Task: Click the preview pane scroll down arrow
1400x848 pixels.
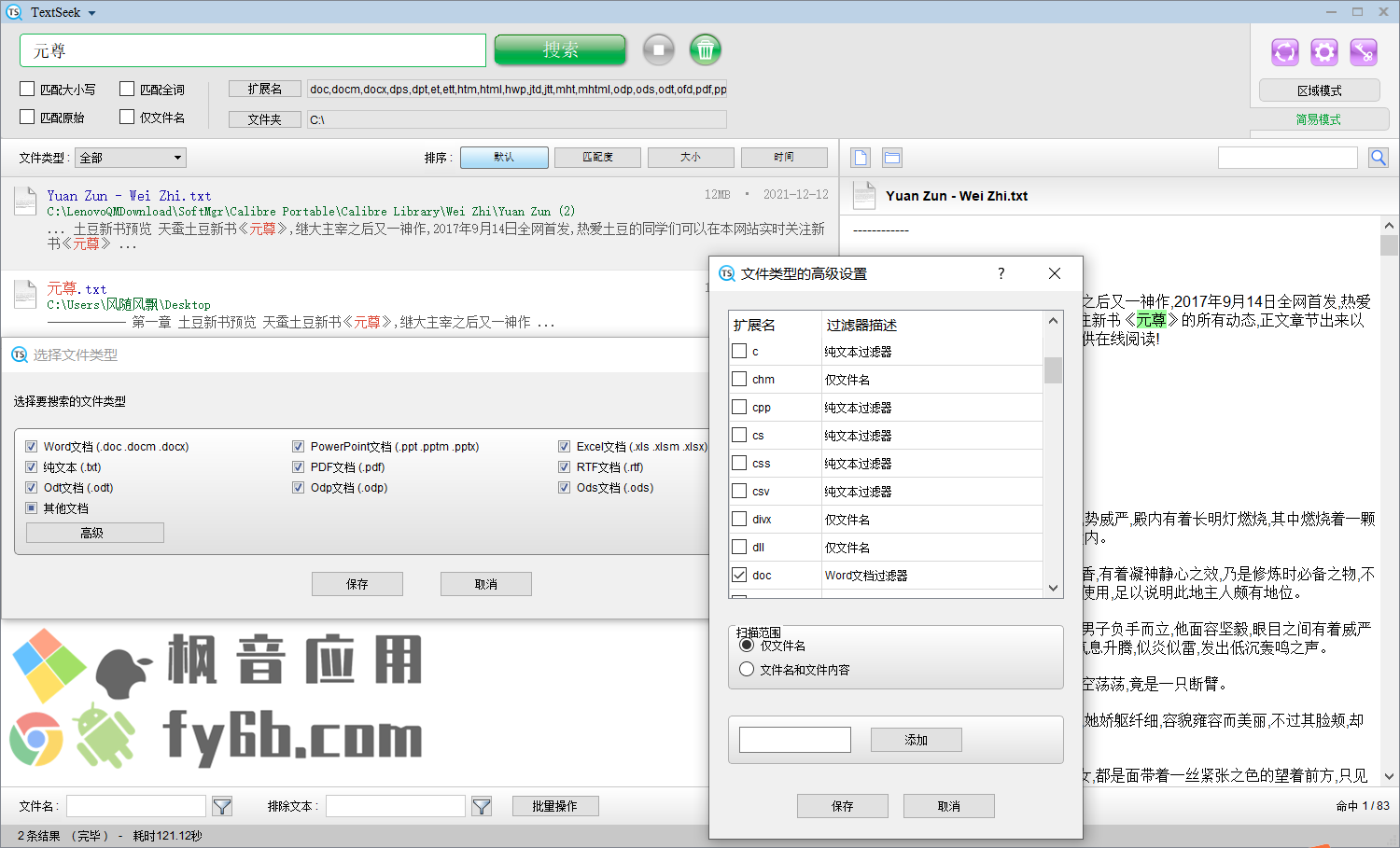Action: click(x=1389, y=776)
